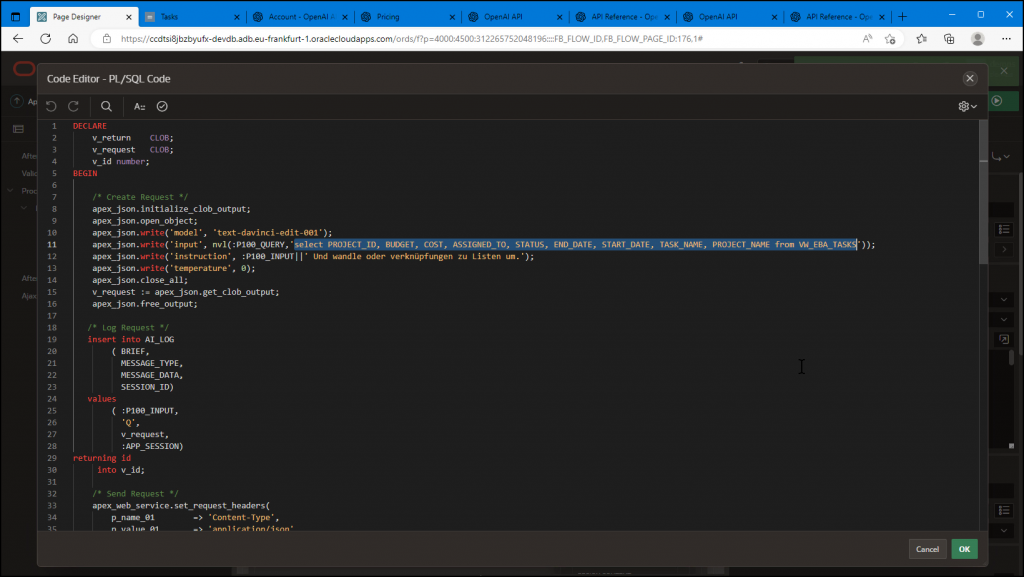The image size is (1024, 577).
Task: Open find in code editor
Action: (106, 106)
